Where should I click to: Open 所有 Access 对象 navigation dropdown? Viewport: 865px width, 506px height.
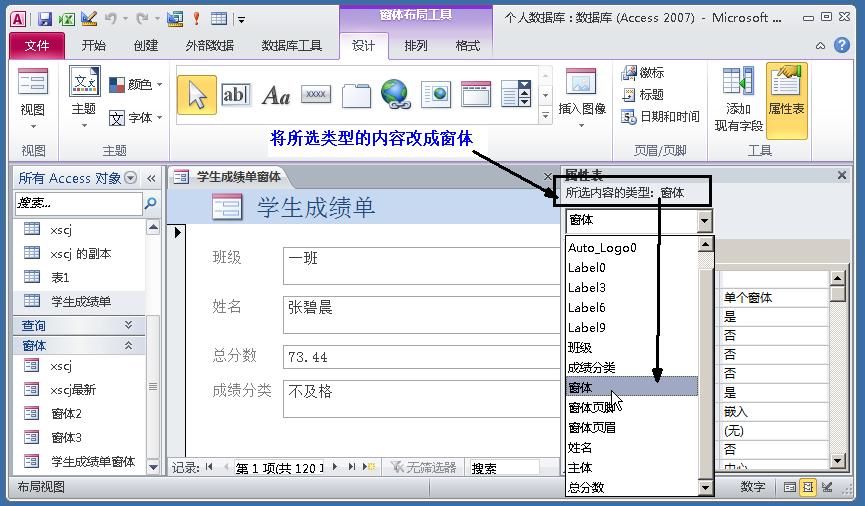coord(131,178)
